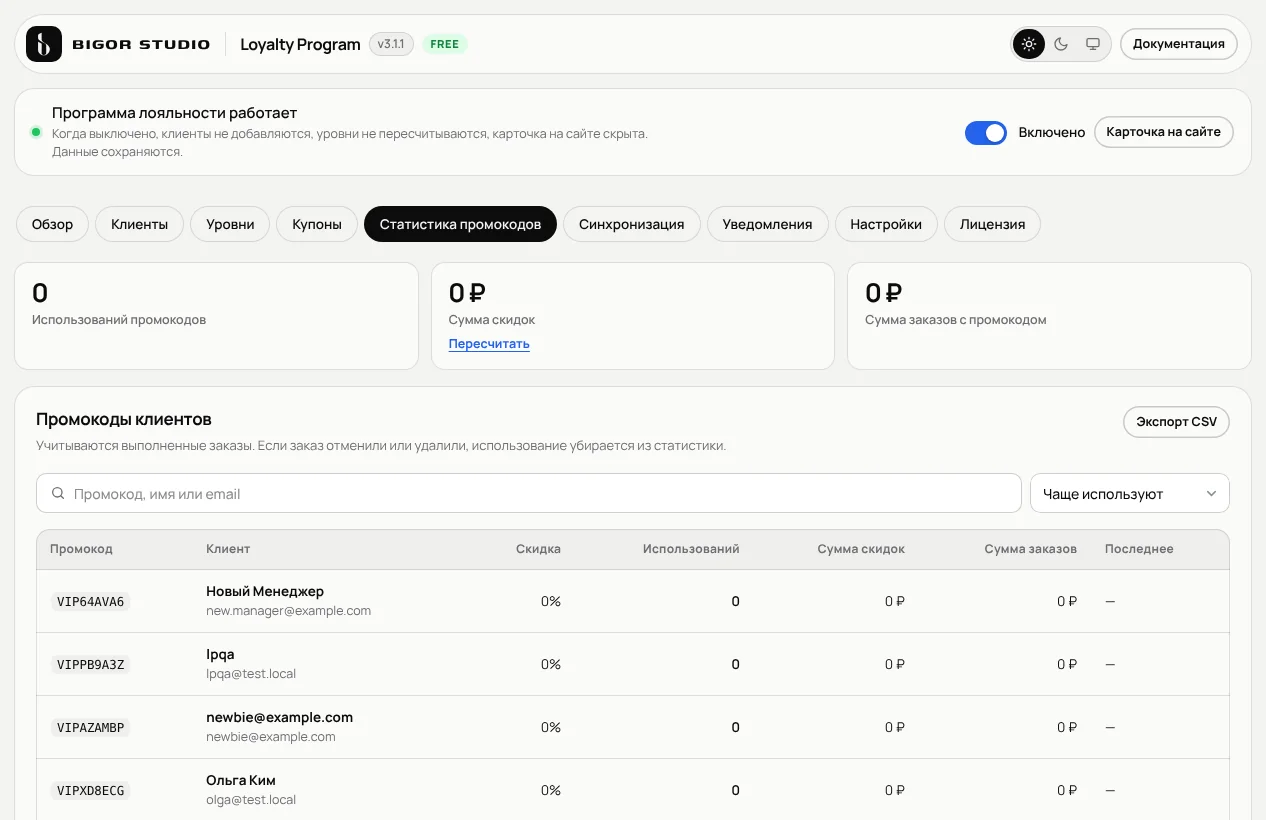This screenshot has width=1266, height=820.
Task: Click email olga@test.local
Action: [x=251, y=800]
